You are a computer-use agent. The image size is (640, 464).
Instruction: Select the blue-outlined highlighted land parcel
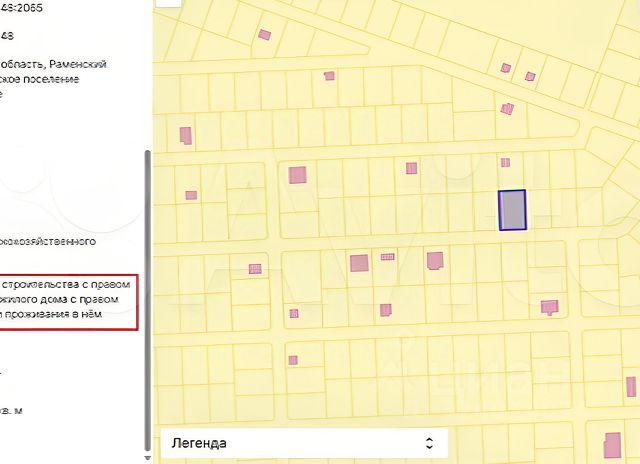512,210
